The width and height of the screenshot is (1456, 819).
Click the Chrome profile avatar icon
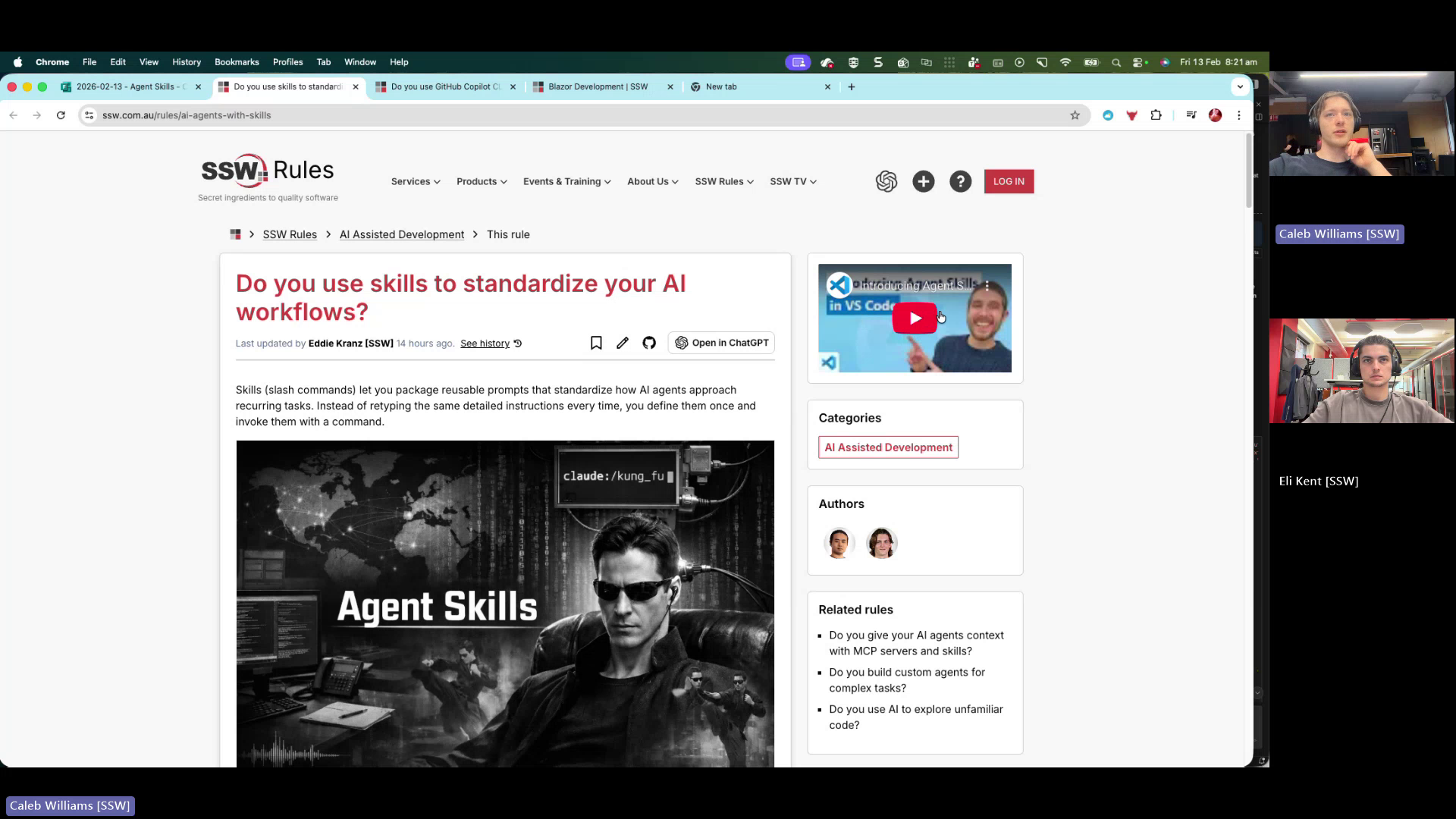point(1215,115)
